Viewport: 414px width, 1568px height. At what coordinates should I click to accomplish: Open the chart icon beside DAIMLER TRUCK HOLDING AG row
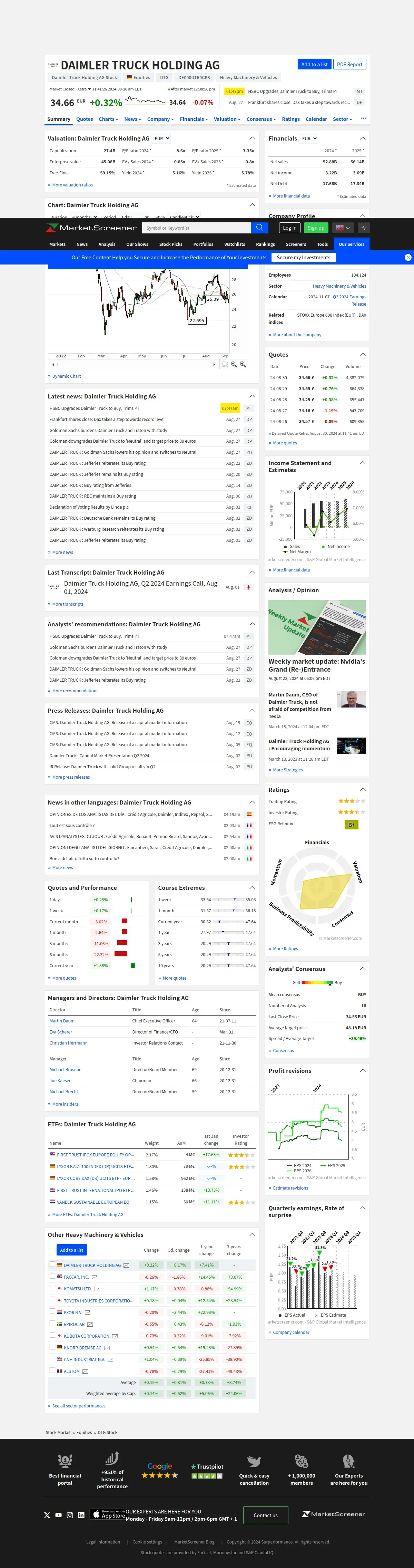(126, 1266)
